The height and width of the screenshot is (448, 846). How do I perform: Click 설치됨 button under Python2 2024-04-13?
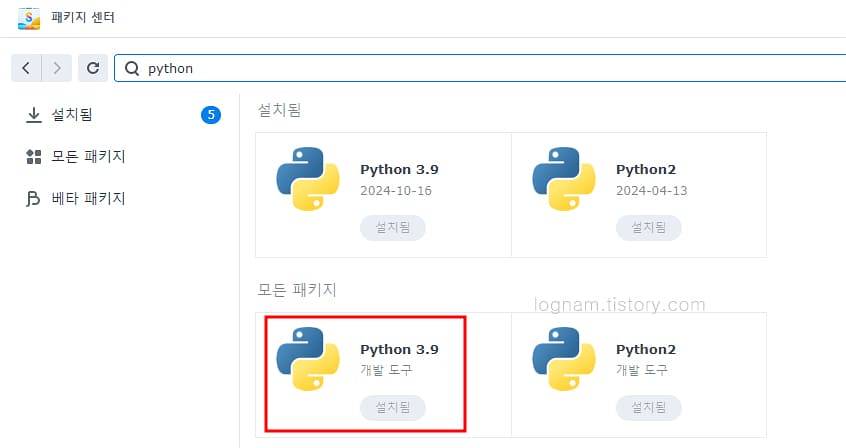(x=649, y=227)
